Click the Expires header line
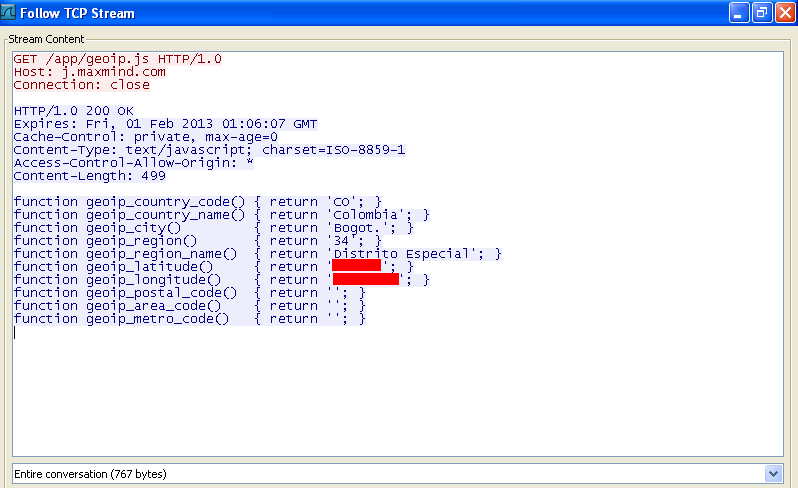This screenshot has width=798, height=488. coord(165,124)
